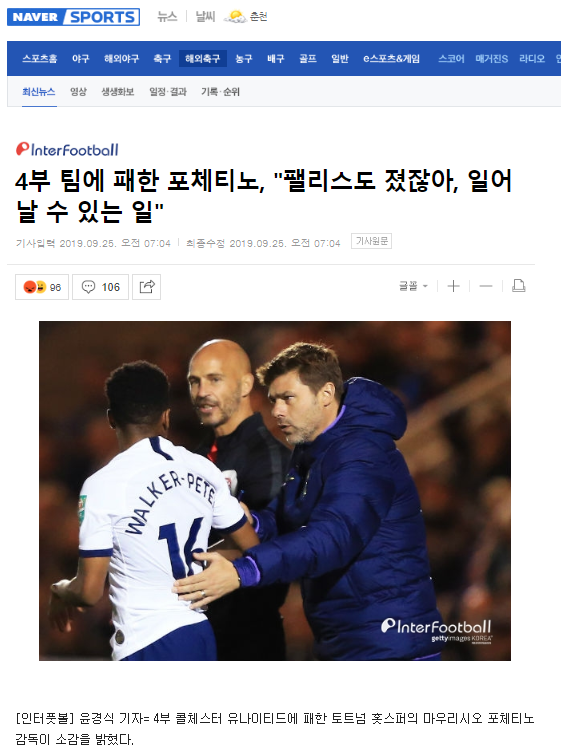This screenshot has width=561, height=751.
Task: Click the print article icon
Action: [519, 286]
